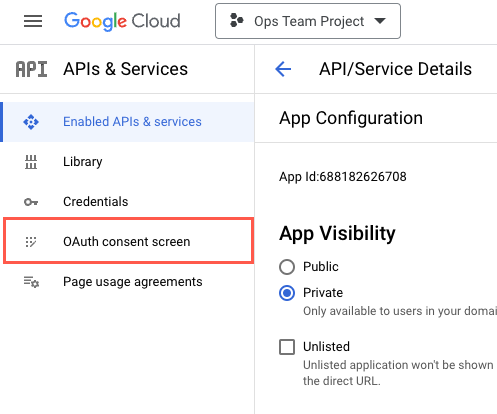The image size is (497, 414).
Task: Open the Credentials page
Action: [x=128, y=202]
